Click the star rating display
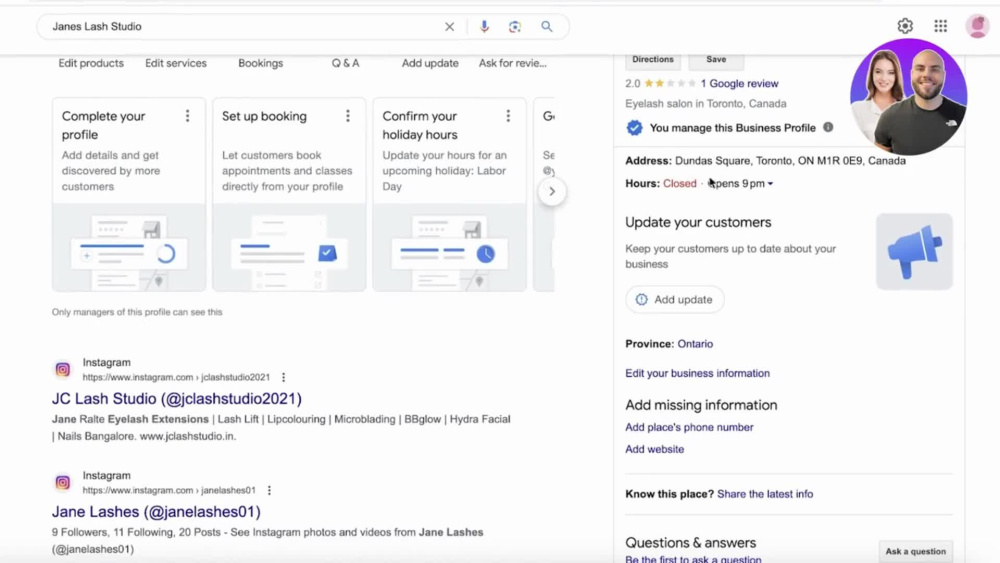Viewport: 1000px width, 563px height. [x=670, y=84]
